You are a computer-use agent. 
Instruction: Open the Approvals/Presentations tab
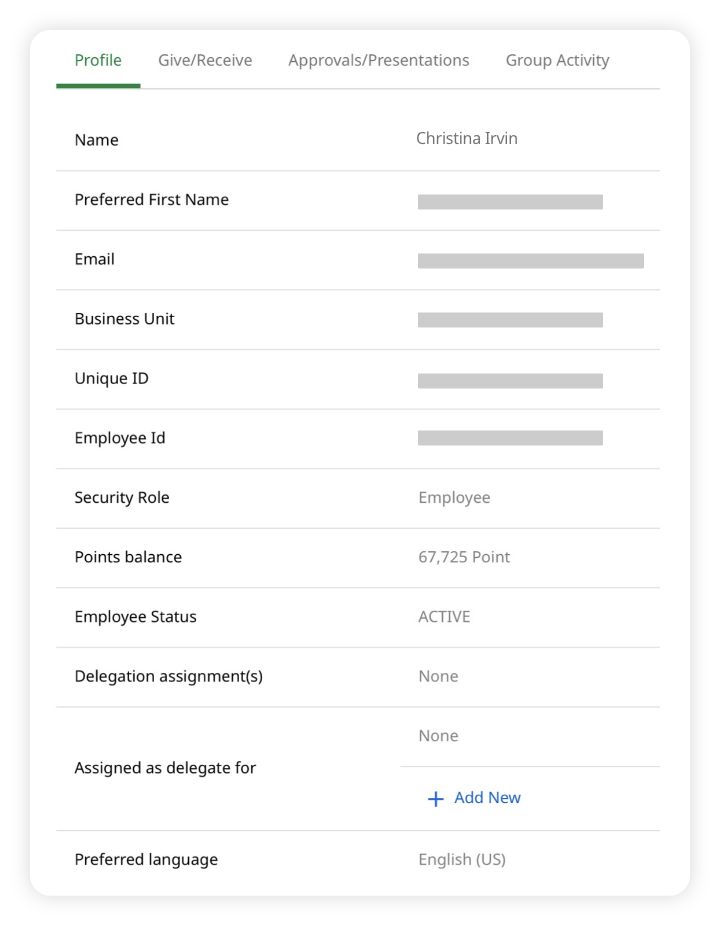378,60
